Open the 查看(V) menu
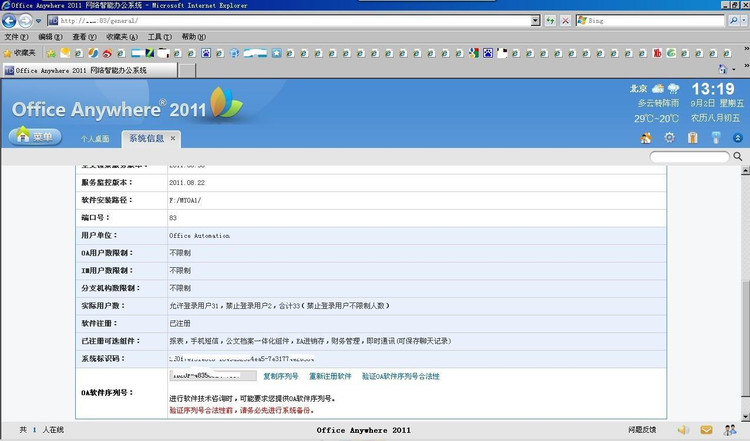The height and width of the screenshot is (441, 750). coord(84,37)
